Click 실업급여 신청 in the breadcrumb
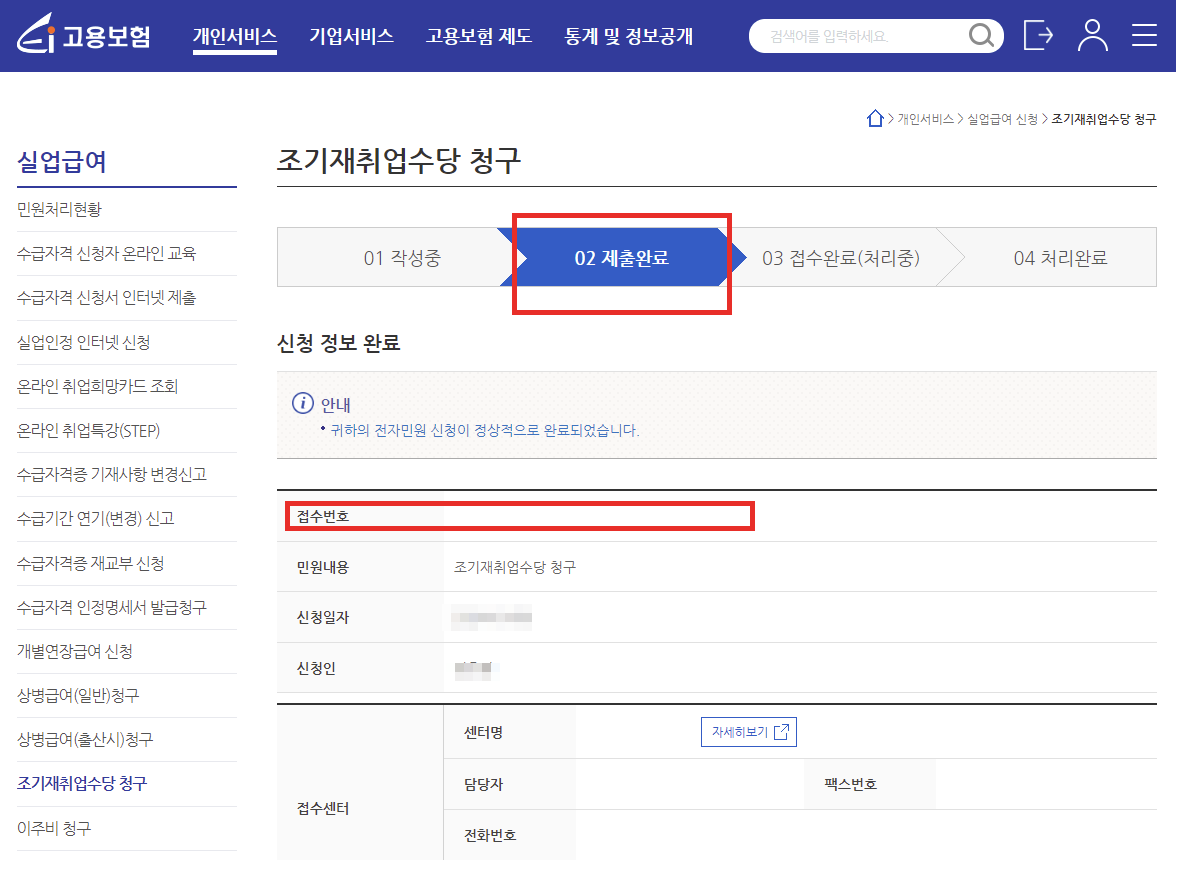Viewport: 1193px width, 875px height. (x=1000, y=118)
